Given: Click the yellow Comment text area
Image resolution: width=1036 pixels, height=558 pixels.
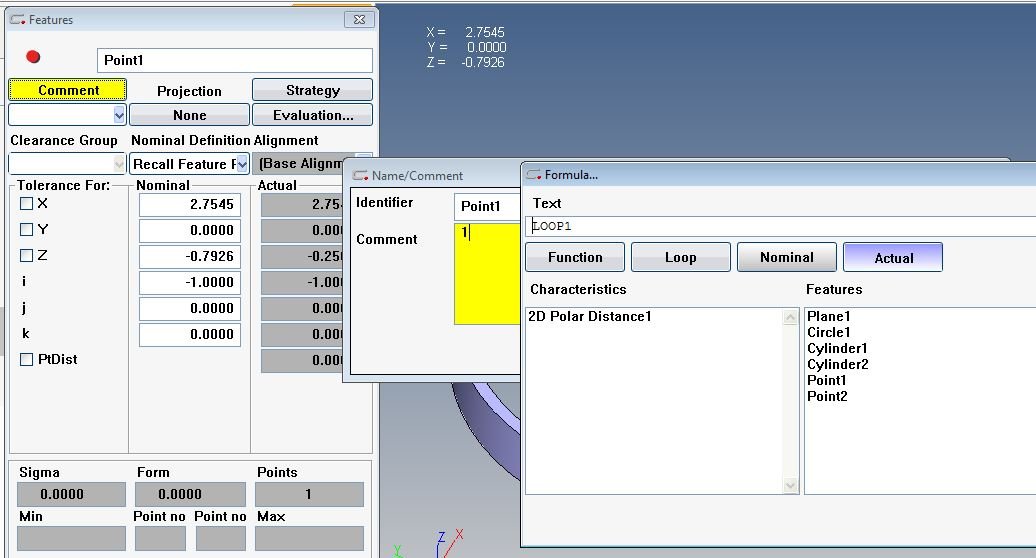Looking at the screenshot, I should coord(488,273).
